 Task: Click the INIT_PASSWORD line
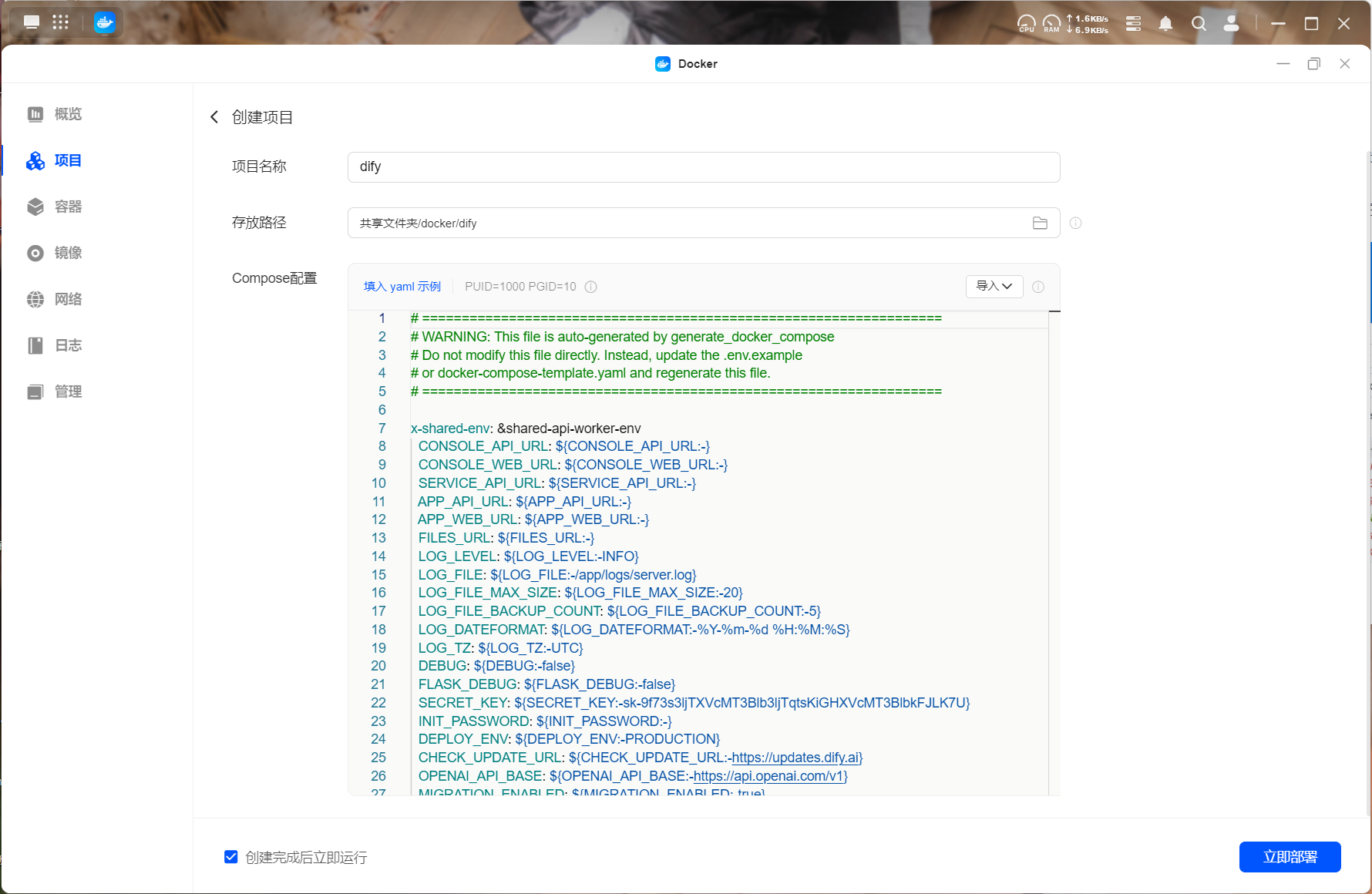(x=545, y=721)
